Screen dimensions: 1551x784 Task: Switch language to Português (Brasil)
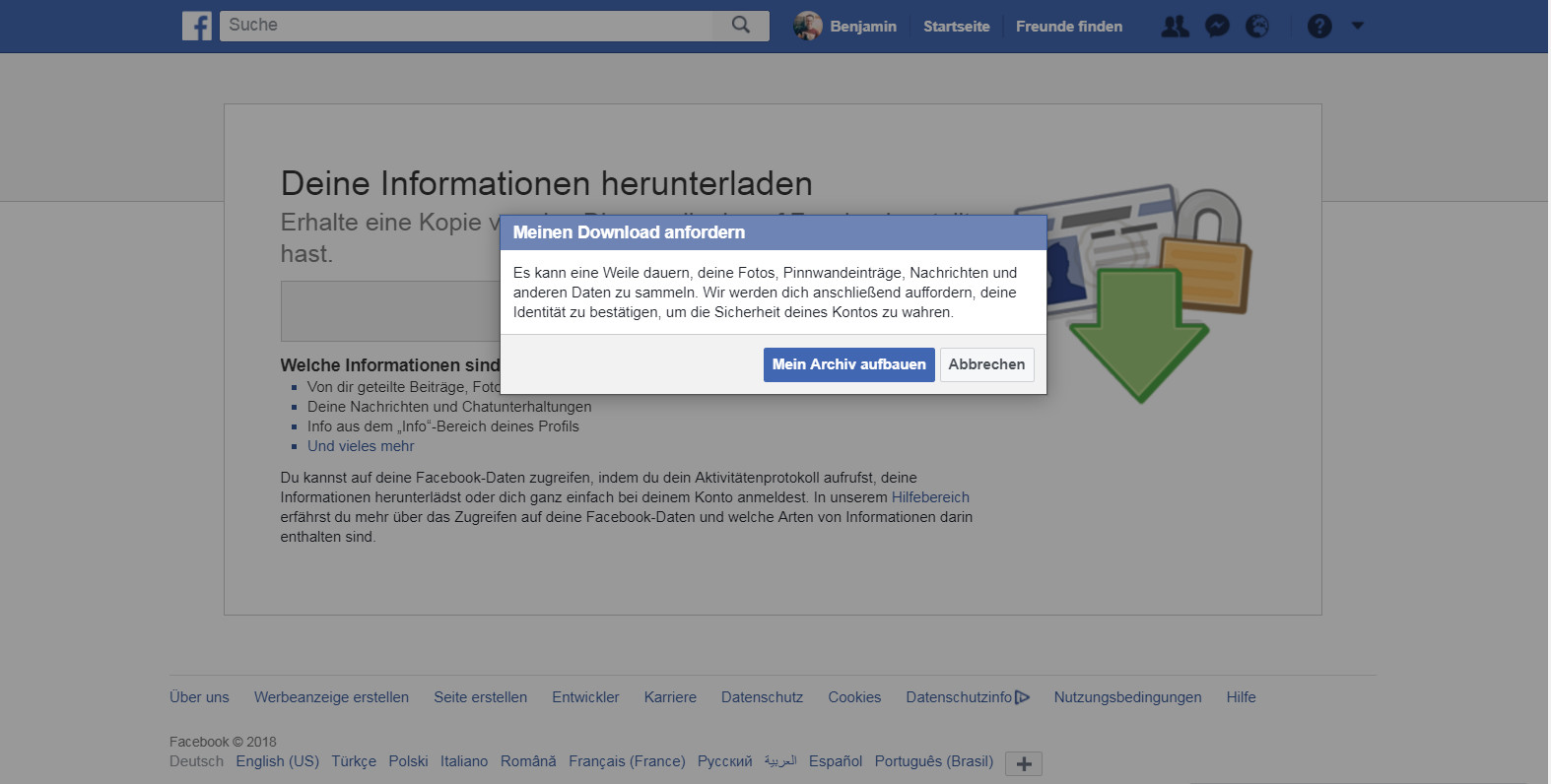click(934, 761)
